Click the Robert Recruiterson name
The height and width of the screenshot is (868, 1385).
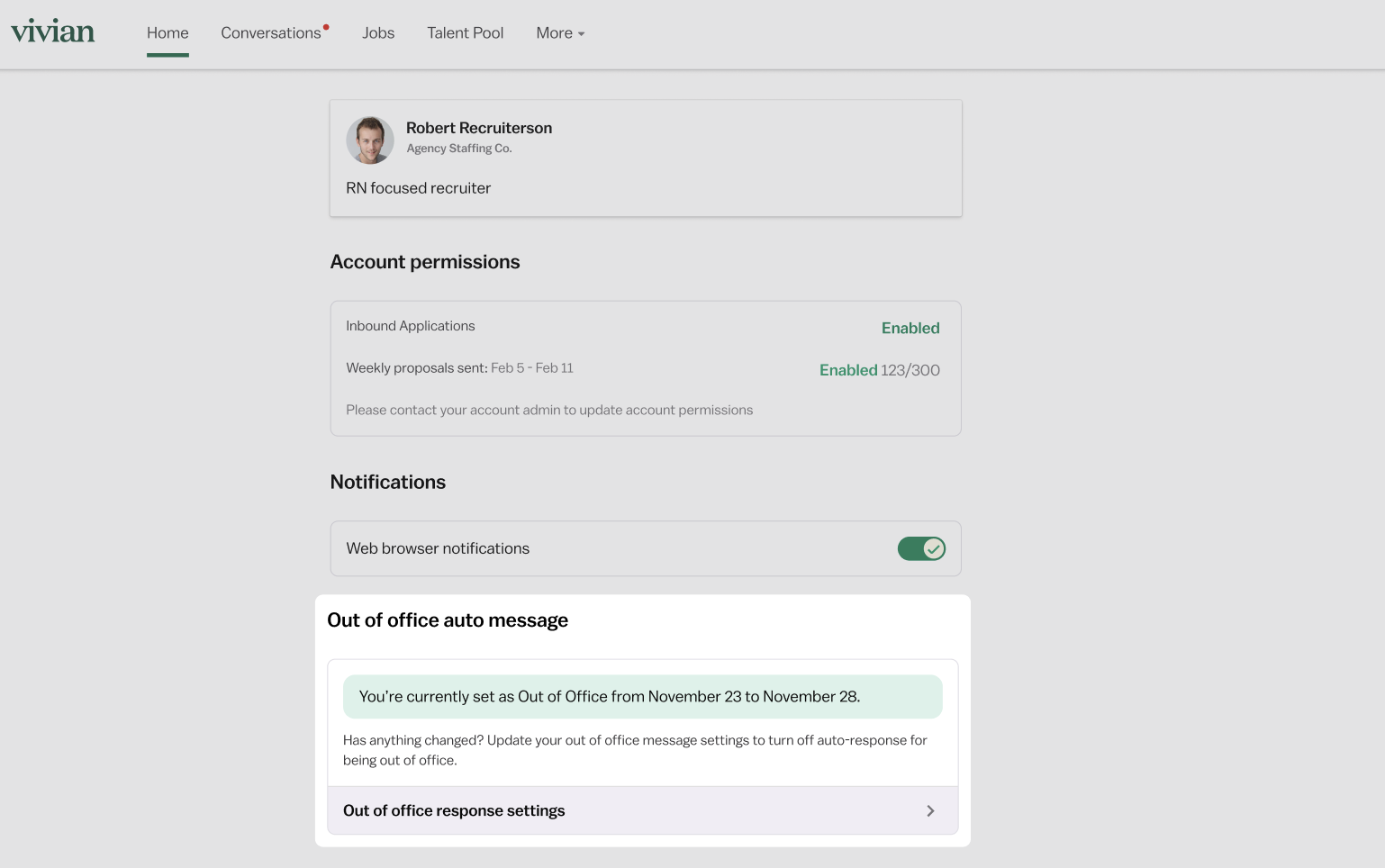pos(479,128)
